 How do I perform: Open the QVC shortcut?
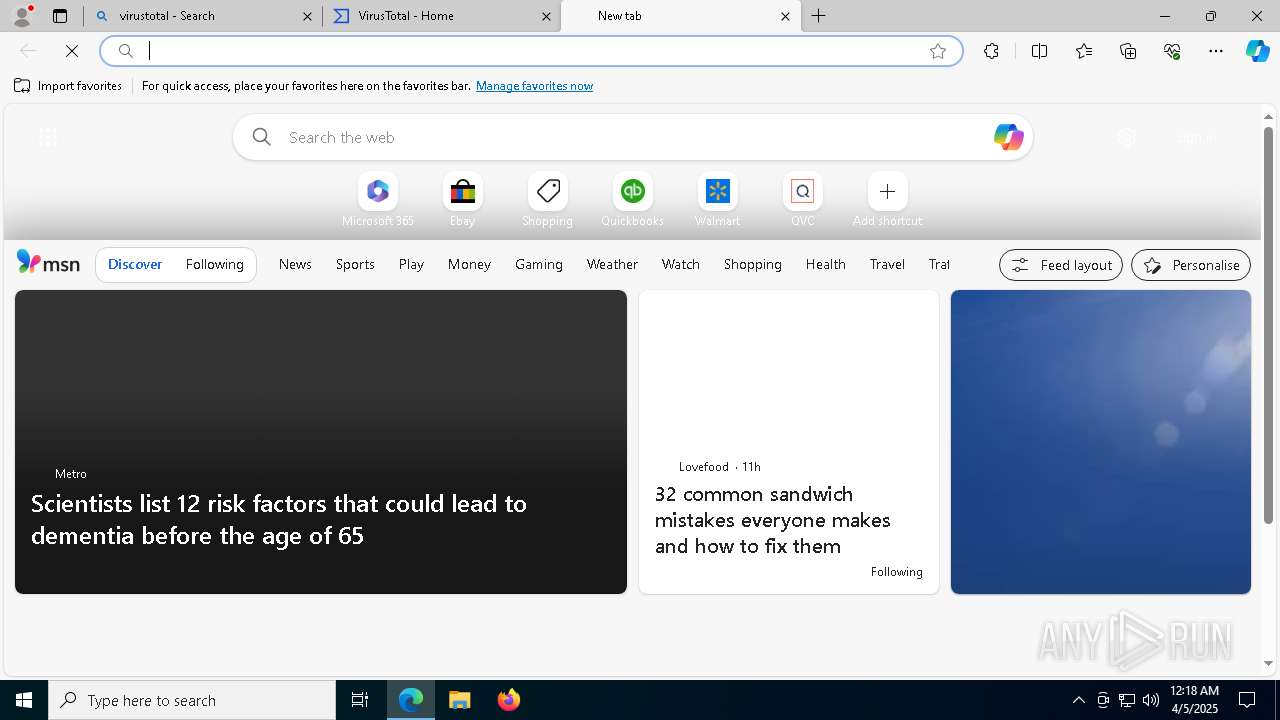click(802, 200)
